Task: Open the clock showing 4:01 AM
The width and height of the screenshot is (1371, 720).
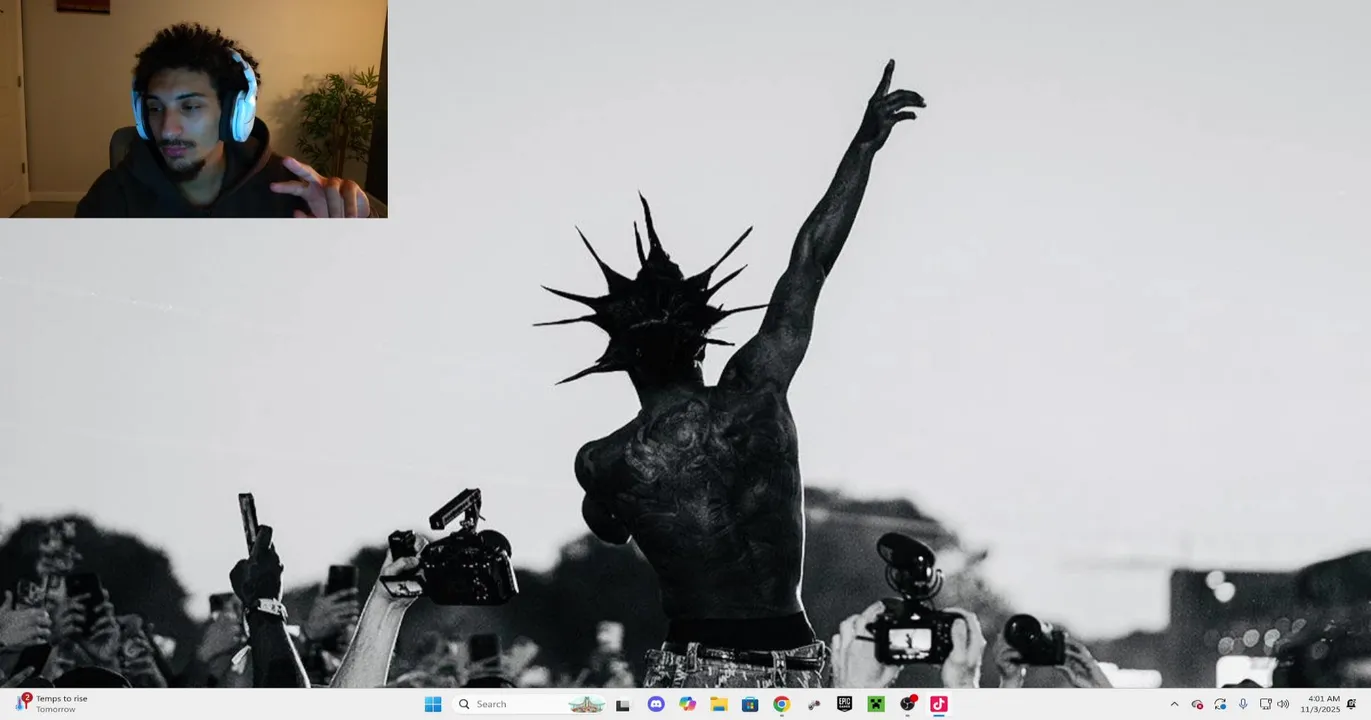Action: click(x=1320, y=704)
